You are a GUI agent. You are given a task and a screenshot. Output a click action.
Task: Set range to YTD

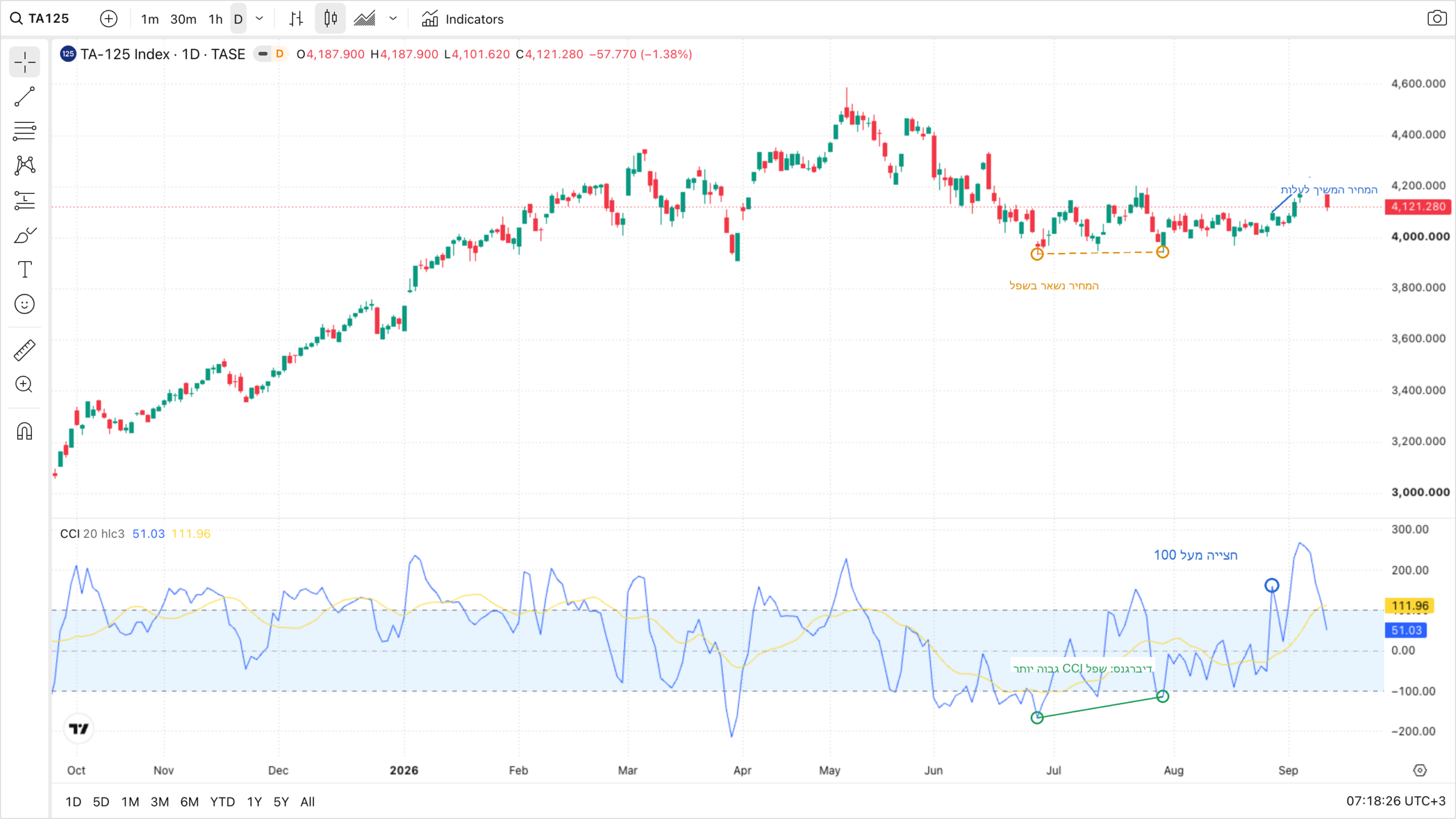pos(222,801)
